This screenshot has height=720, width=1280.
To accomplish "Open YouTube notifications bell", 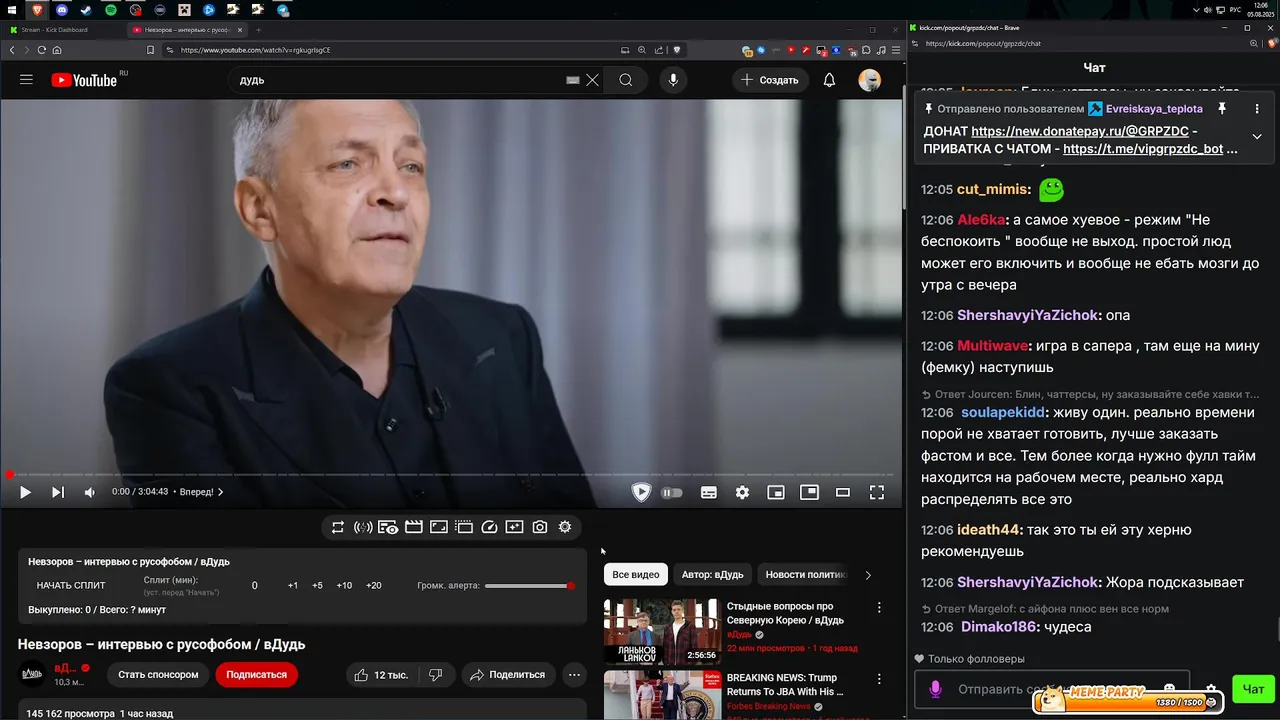I will point(829,80).
